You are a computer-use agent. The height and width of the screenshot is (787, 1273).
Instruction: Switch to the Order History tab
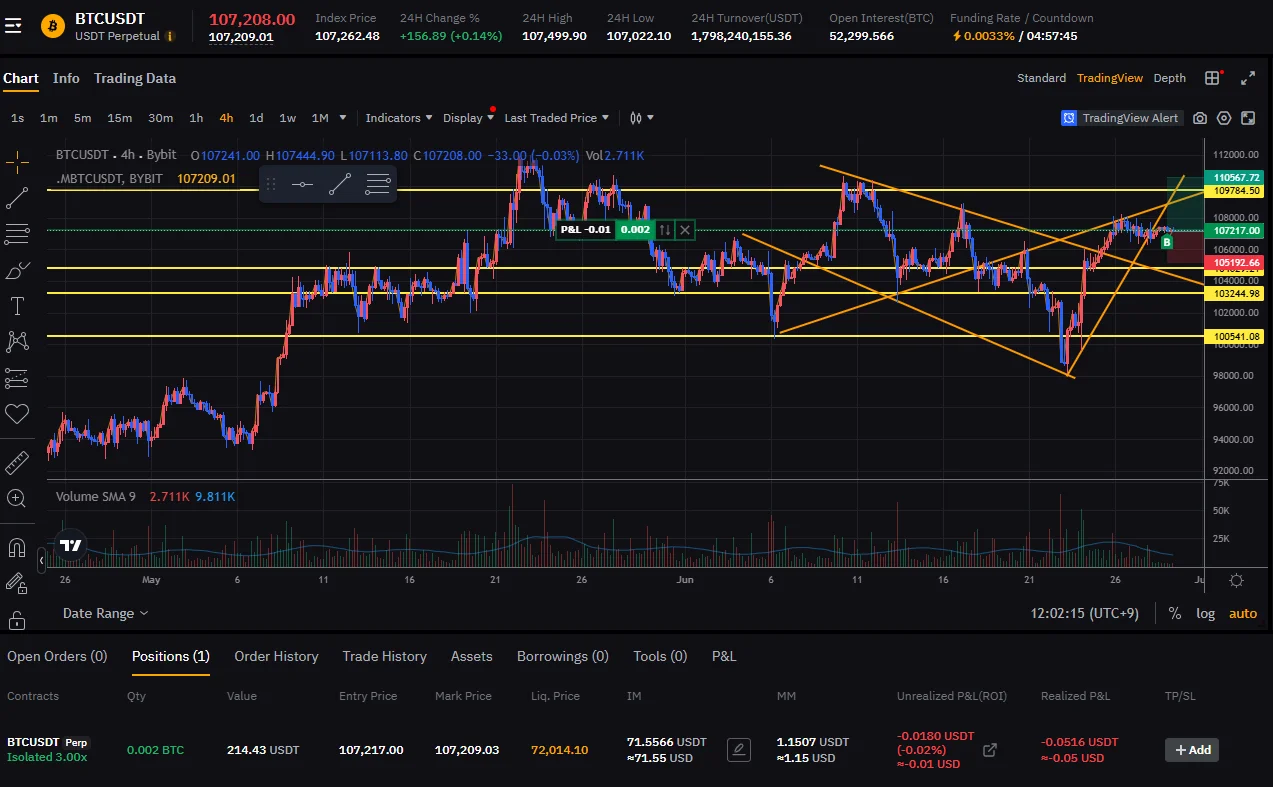276,656
